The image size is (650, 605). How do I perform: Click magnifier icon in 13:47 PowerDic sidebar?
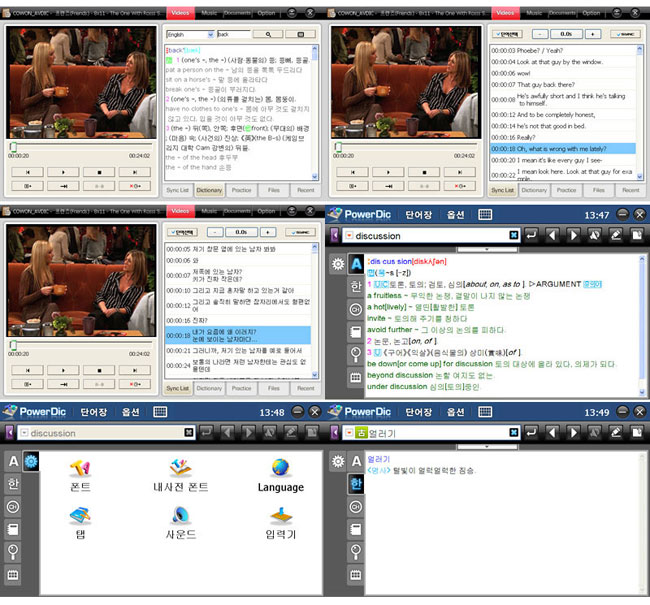[356, 355]
